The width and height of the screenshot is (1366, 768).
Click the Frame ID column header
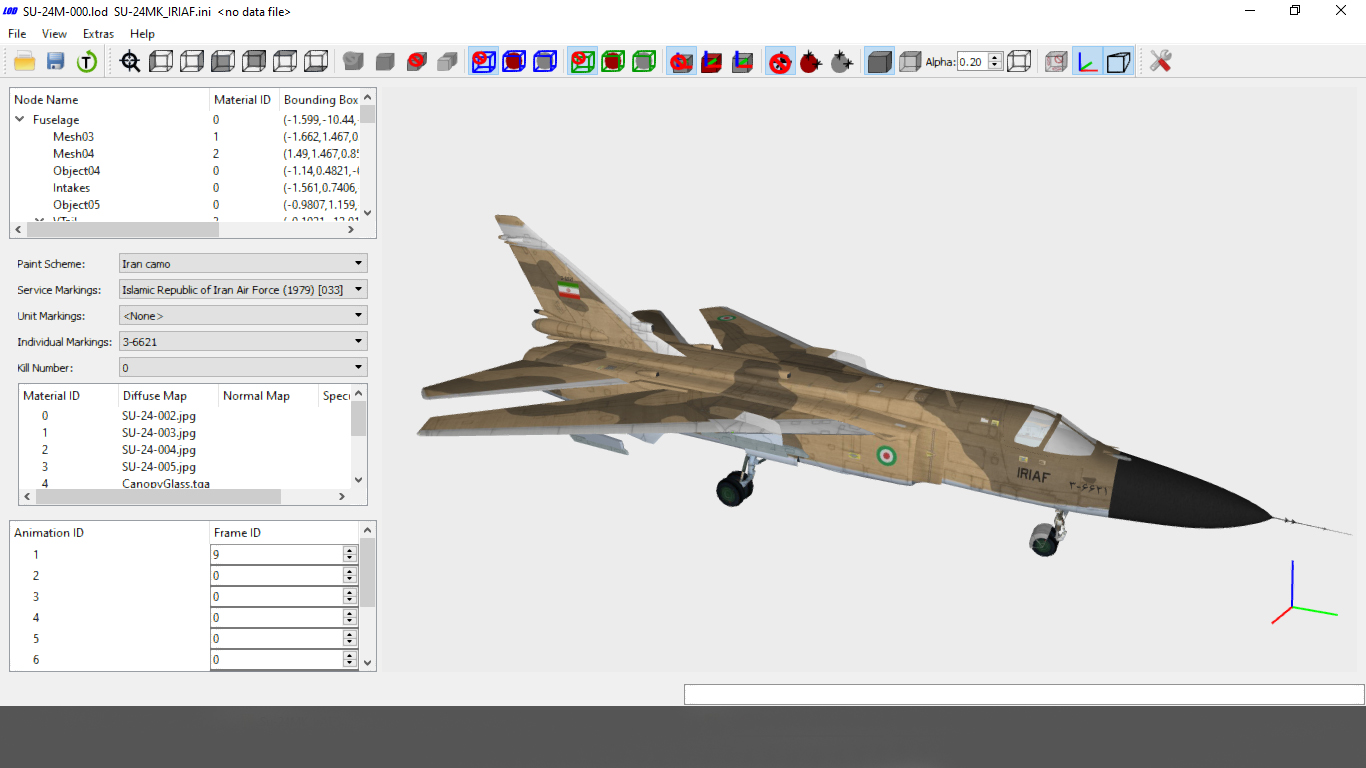(285, 533)
